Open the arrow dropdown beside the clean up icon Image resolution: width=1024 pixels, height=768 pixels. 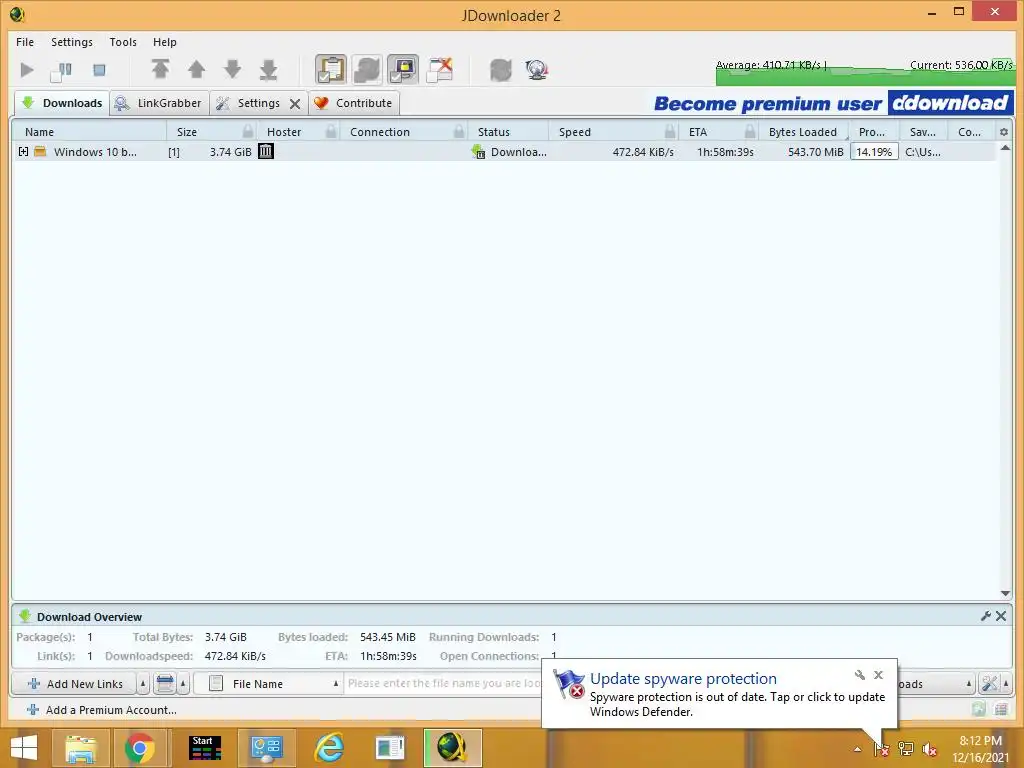[x=184, y=684]
